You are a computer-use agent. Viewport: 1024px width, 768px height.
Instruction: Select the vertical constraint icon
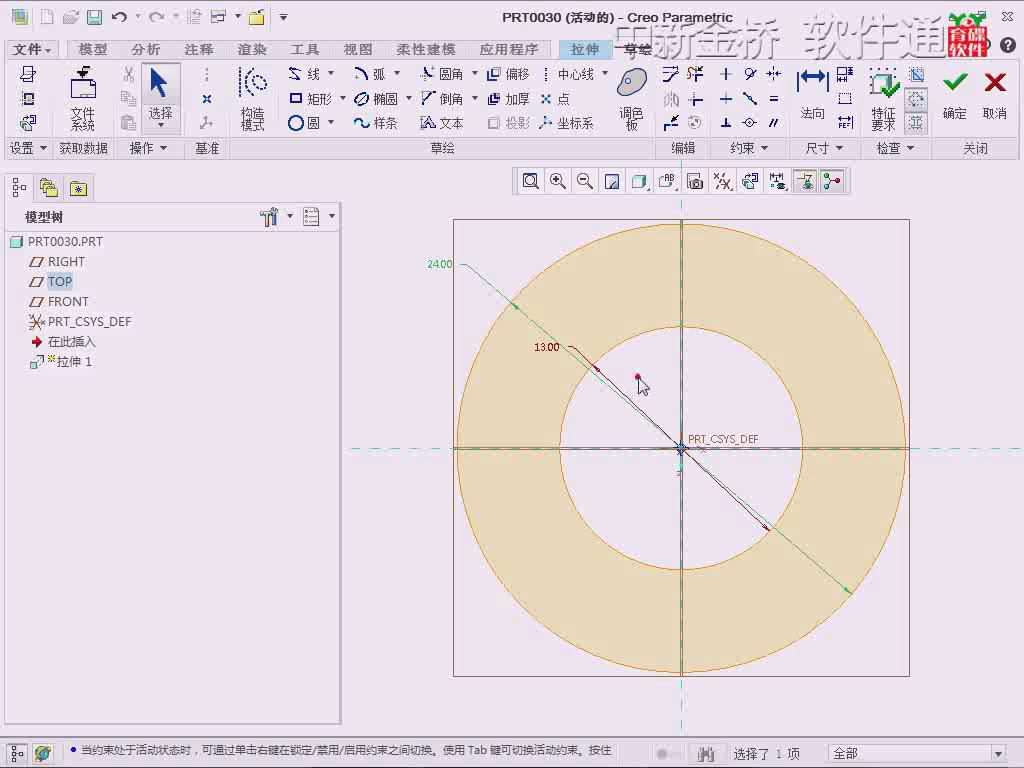tap(726, 74)
